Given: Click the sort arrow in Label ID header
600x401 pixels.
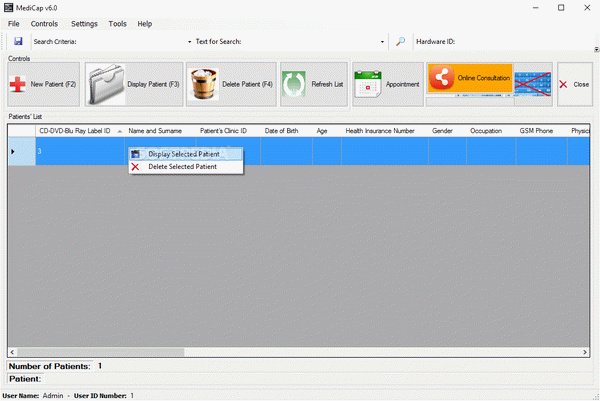Looking at the screenshot, I should pos(120,131).
